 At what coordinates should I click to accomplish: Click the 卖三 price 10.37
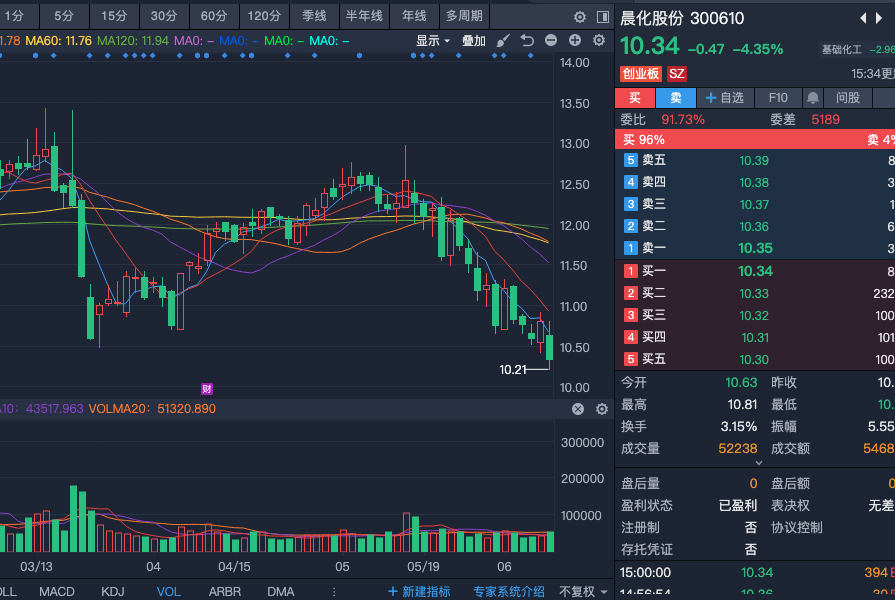754,204
